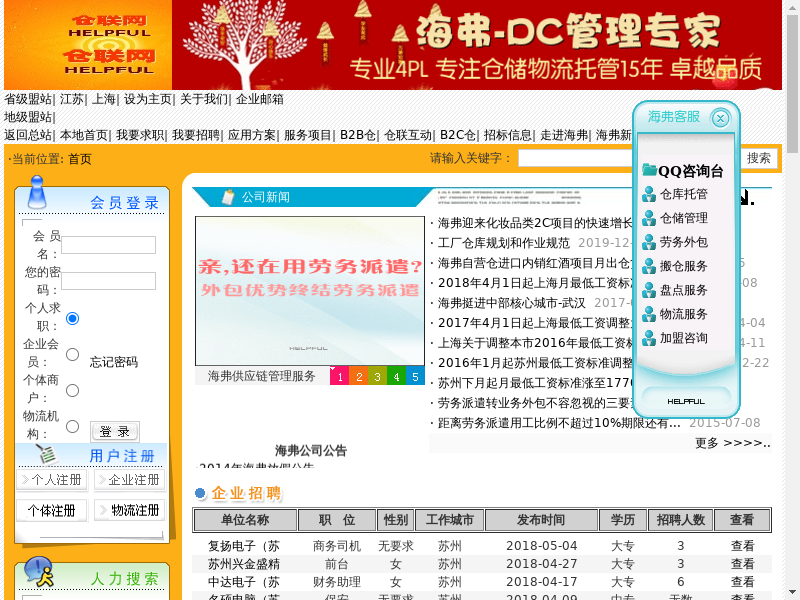Click the 劳务派遣 banner image
Viewport: 800px width, 600px height.
(x=310, y=291)
